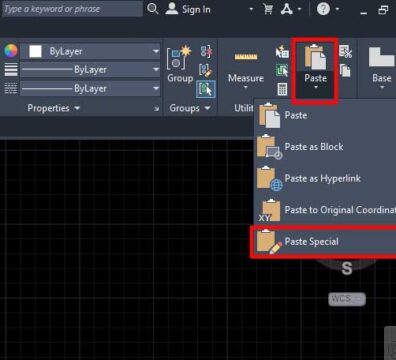This screenshot has height=360, width=396.
Task: Click the lineweight lines icon
Action: click(x=11, y=70)
